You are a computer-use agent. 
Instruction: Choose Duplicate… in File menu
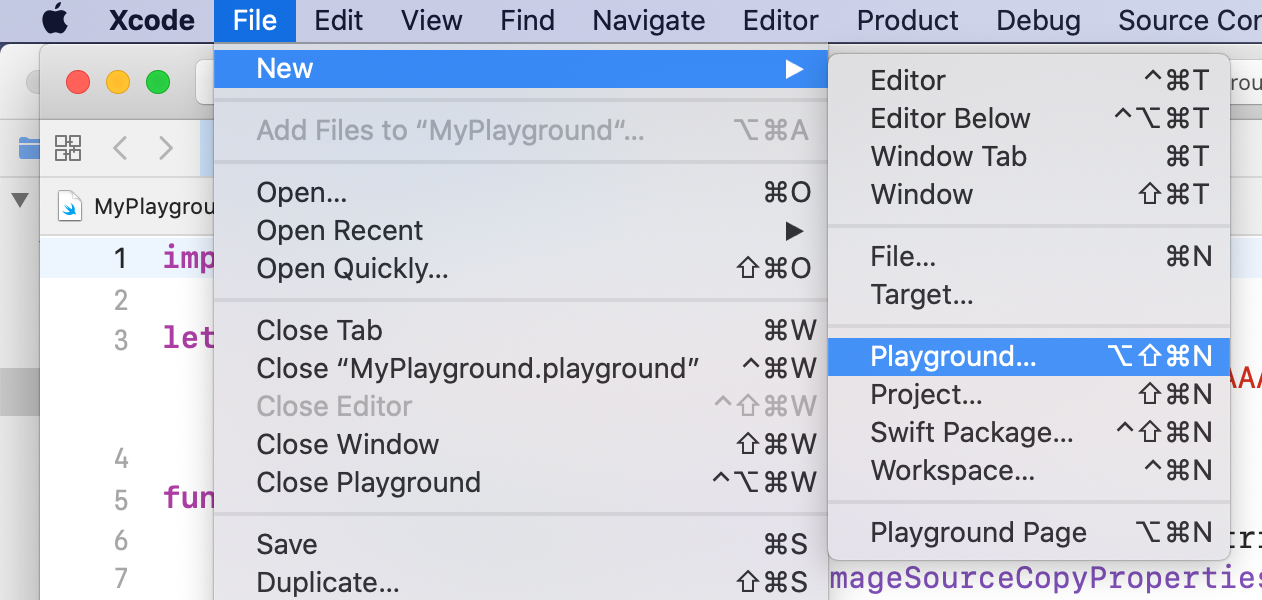pyautogui.click(x=521, y=582)
